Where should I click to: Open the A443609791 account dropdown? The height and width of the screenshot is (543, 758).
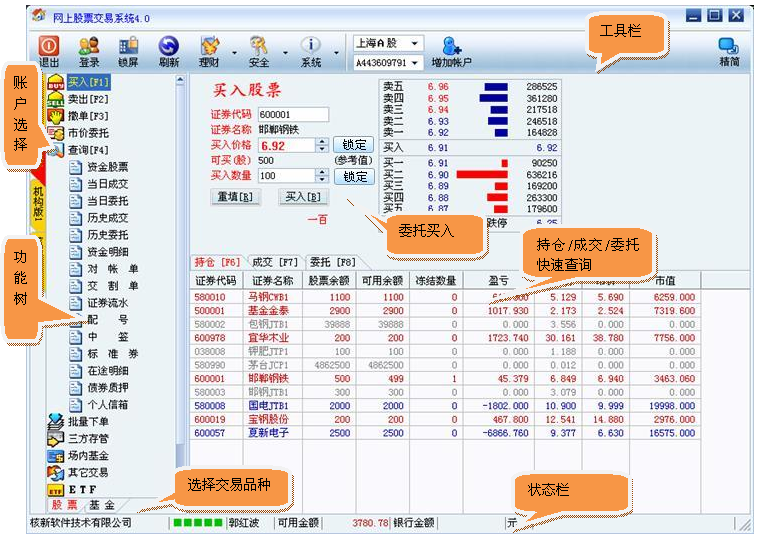point(388,63)
